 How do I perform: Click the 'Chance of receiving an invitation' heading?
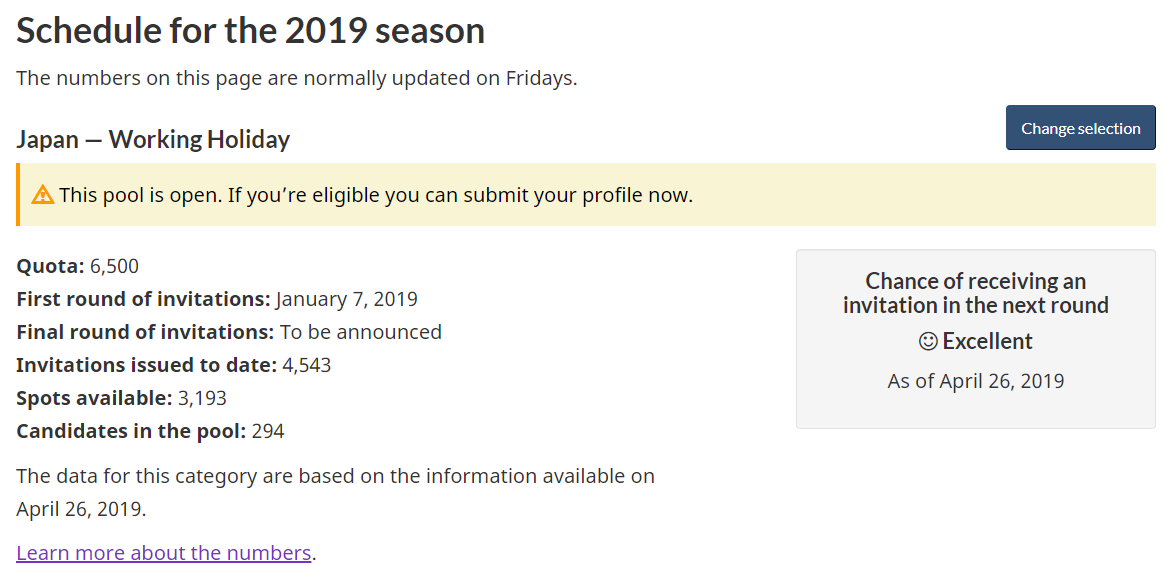point(975,293)
